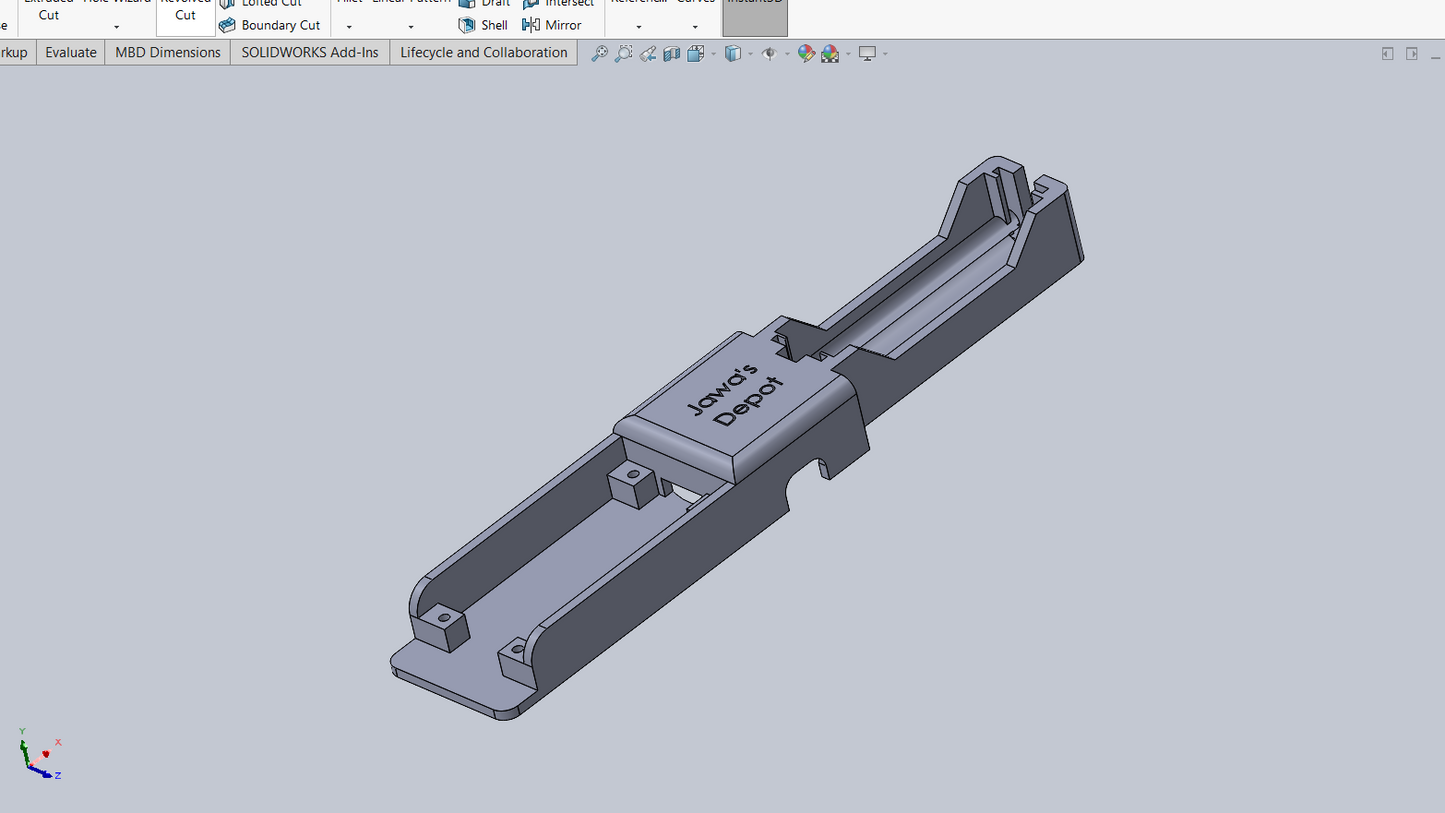This screenshot has width=1445, height=813.
Task: Open the Edit Appearance tool
Action: (x=806, y=54)
